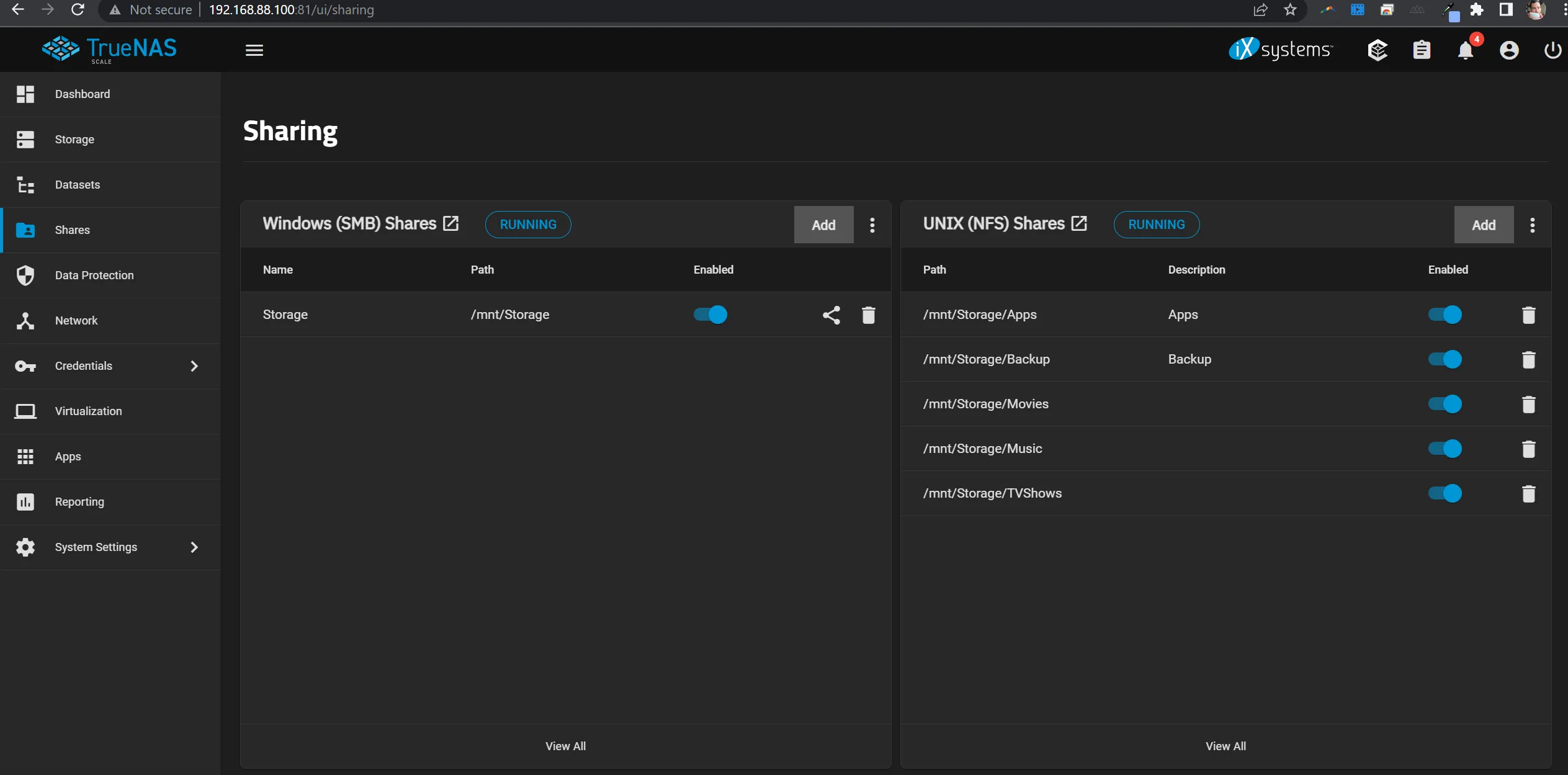Delete the /mnt/Storage/Movies NFS share

tap(1528, 405)
